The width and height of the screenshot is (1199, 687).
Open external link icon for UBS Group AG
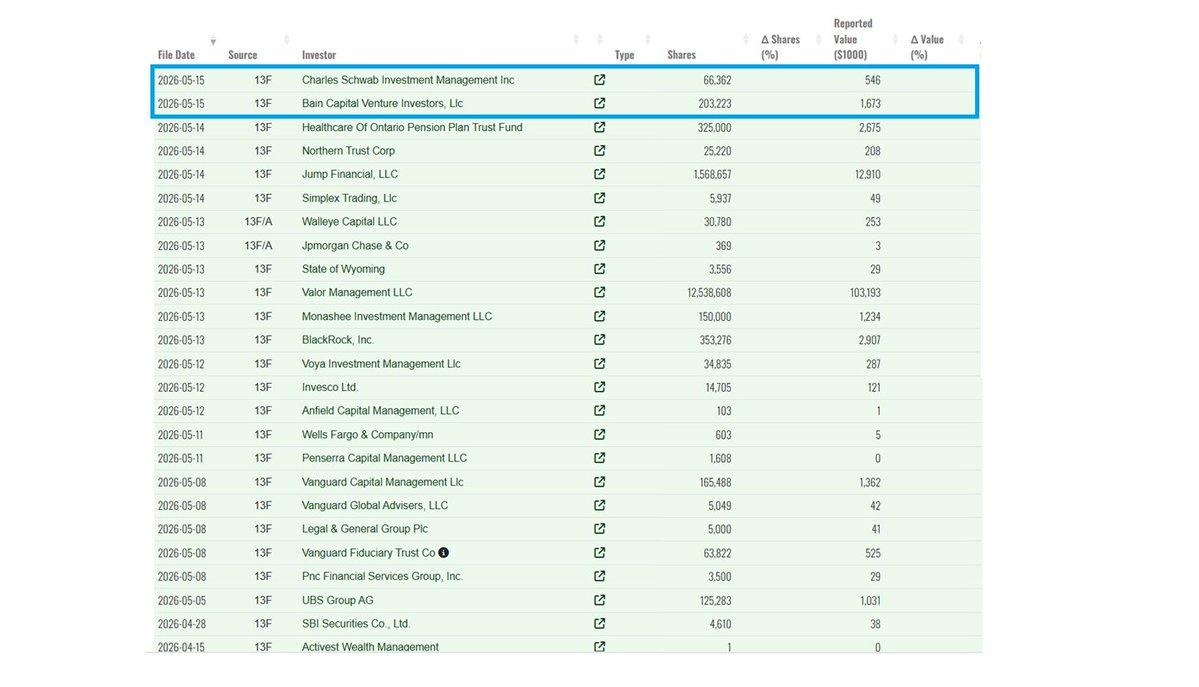pos(600,600)
